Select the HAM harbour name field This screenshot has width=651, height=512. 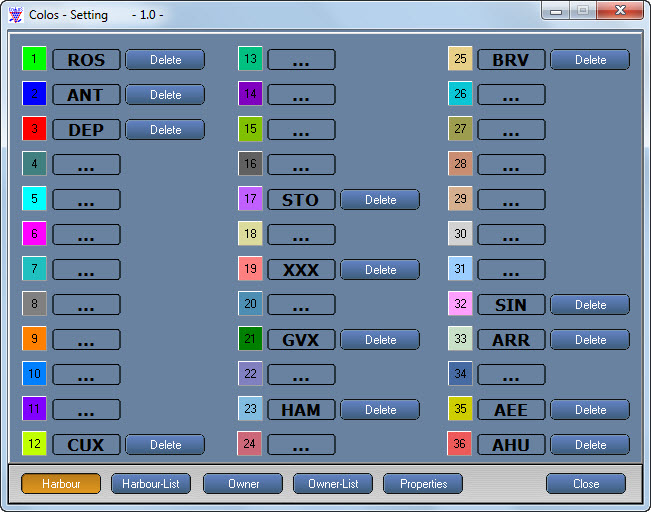pyautogui.click(x=301, y=410)
